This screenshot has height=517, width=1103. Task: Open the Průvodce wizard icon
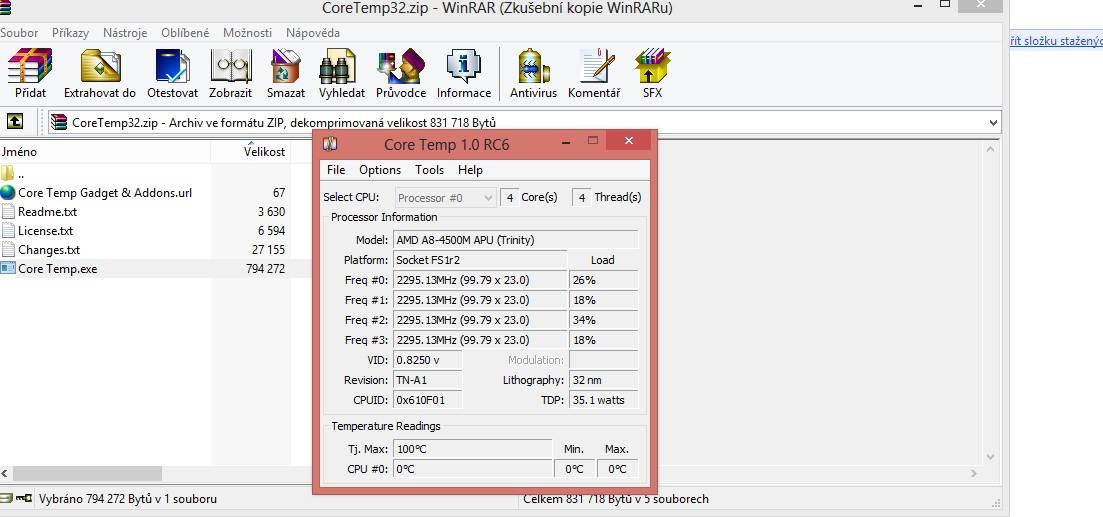coord(400,66)
